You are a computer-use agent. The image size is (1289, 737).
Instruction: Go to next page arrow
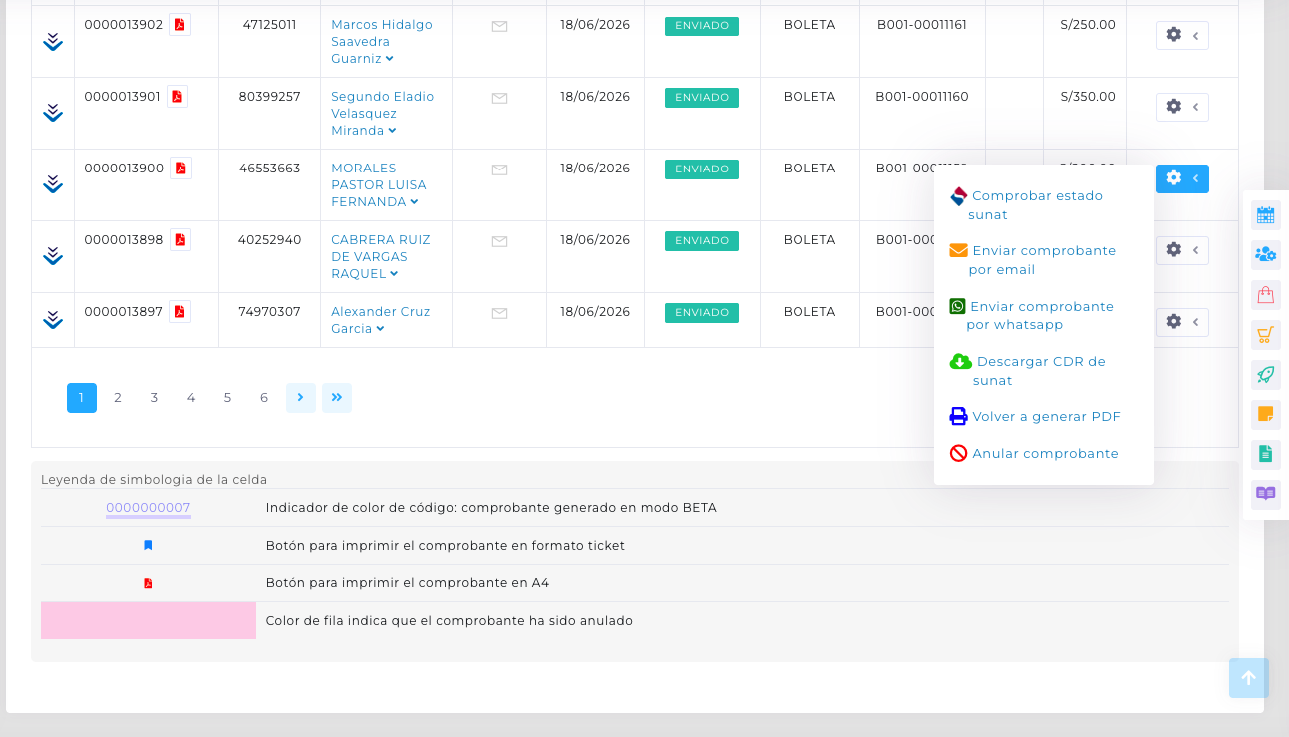pos(301,398)
